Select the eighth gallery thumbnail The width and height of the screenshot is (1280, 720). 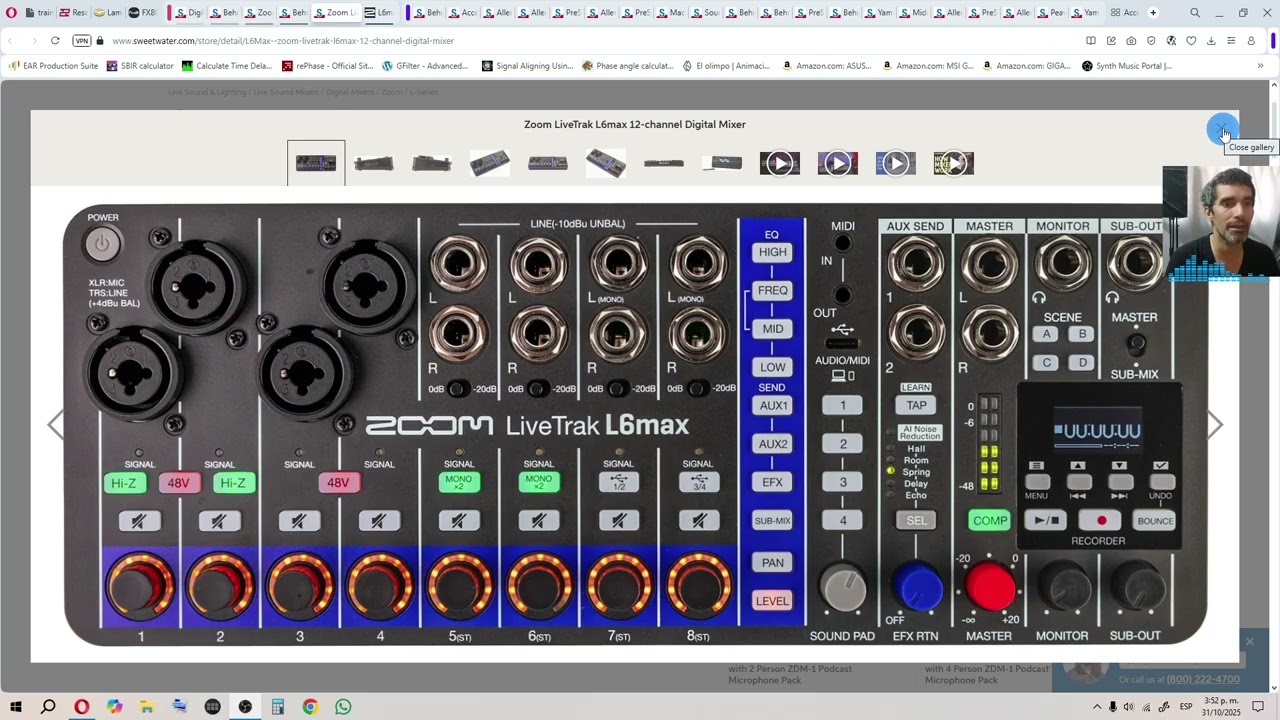coord(722,163)
